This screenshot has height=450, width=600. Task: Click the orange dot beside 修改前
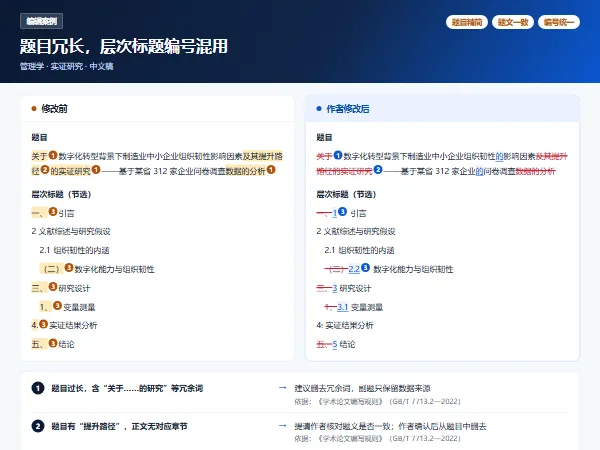pos(34,109)
